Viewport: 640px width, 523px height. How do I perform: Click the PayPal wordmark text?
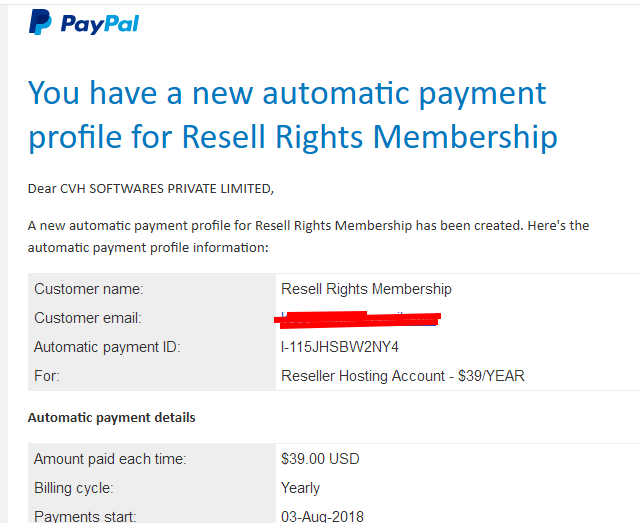pos(100,24)
